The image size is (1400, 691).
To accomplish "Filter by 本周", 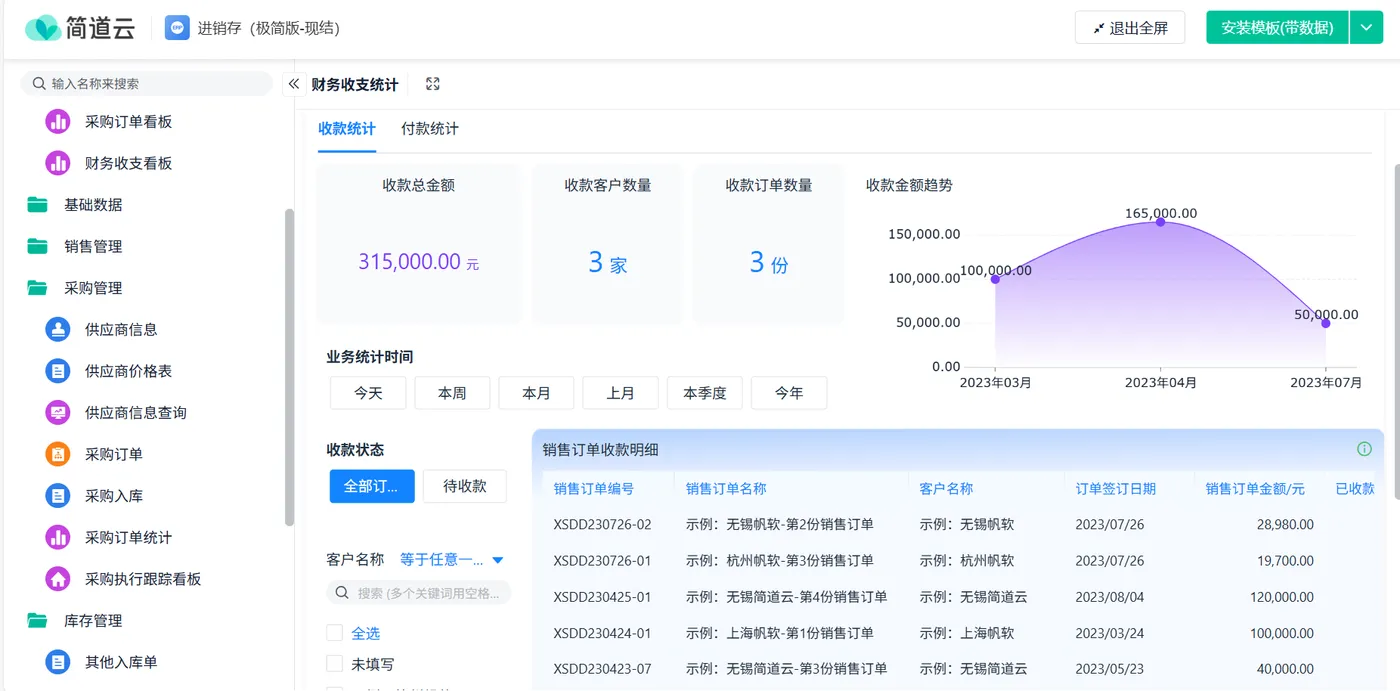I will click(452, 393).
